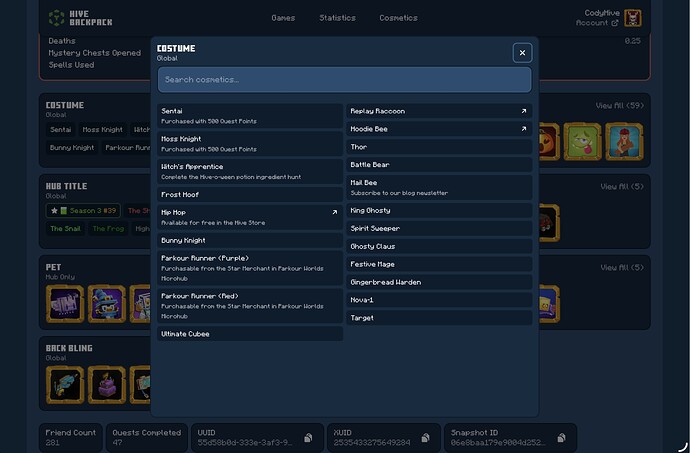Click the Moss Knight tag in the background panel
The image size is (690, 453).
[x=103, y=129]
